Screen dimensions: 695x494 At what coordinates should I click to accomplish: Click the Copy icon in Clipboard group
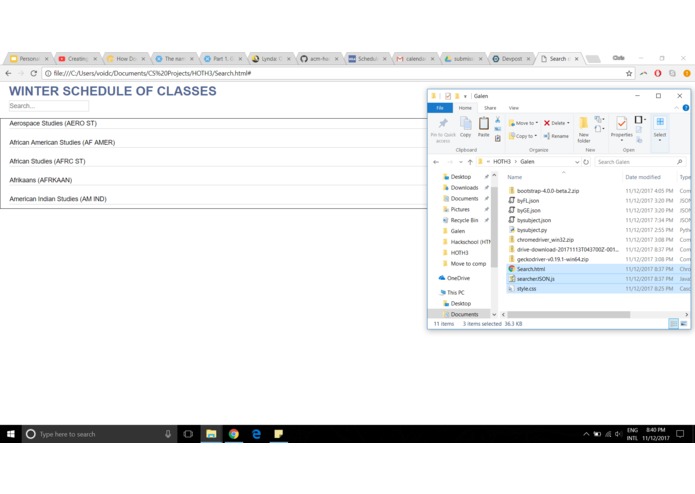(x=465, y=127)
